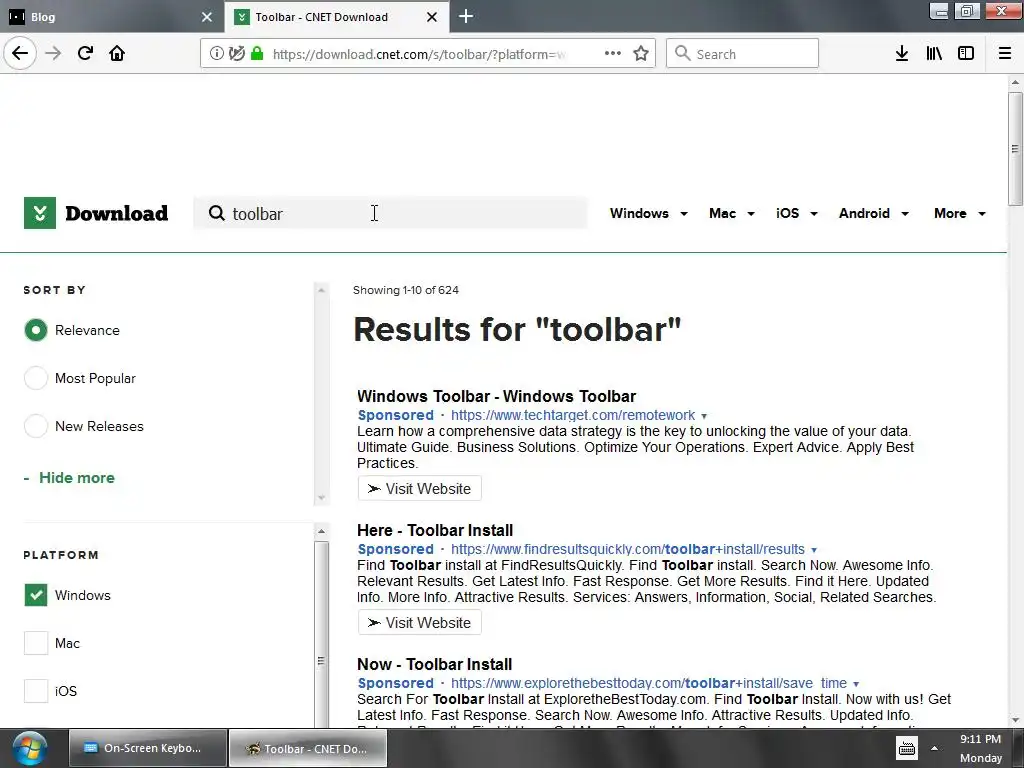Select Relevance sort option
Image resolution: width=1024 pixels, height=768 pixels.
coord(36,330)
